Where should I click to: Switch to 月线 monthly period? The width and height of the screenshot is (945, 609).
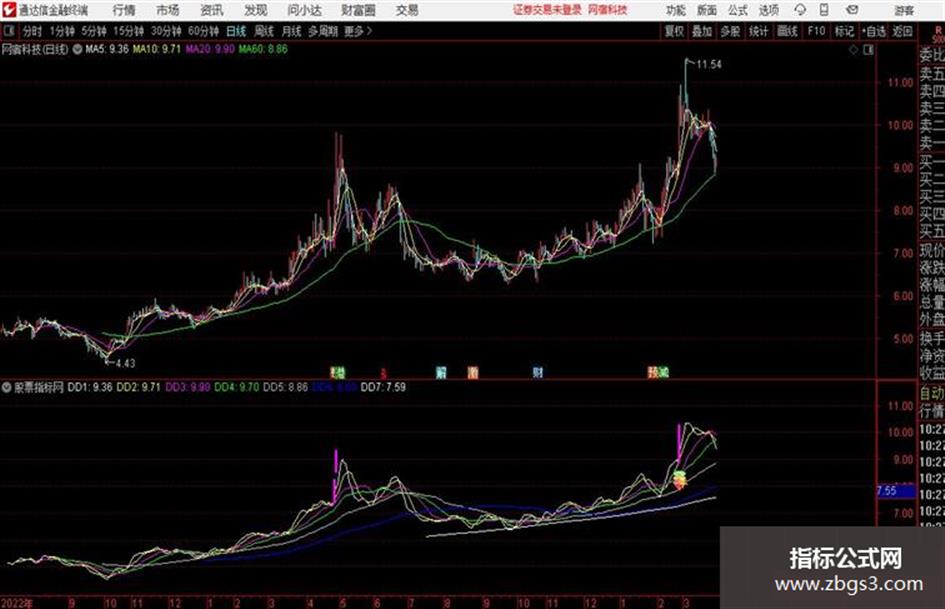pyautogui.click(x=292, y=31)
